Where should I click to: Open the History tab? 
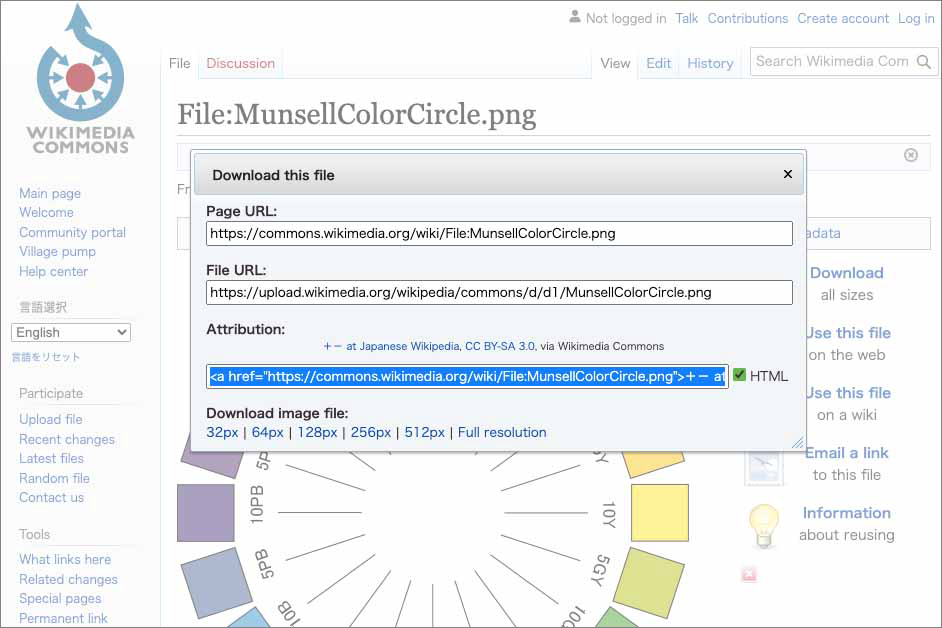(710, 63)
